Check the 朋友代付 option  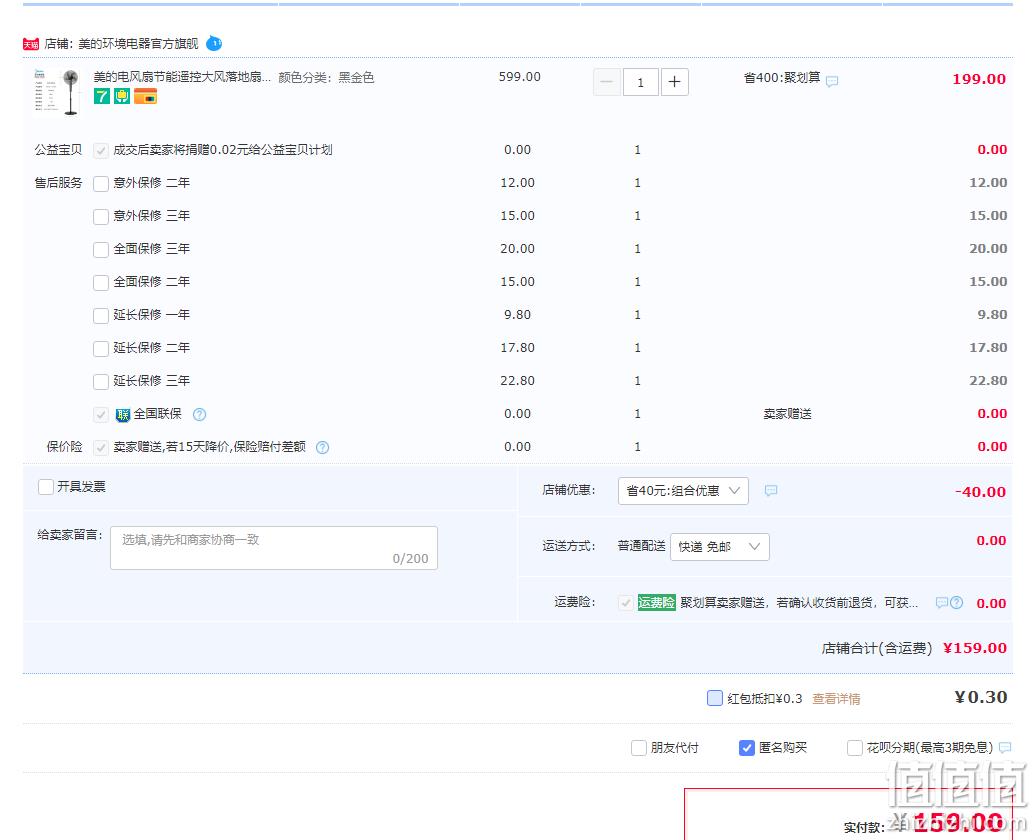pos(638,748)
